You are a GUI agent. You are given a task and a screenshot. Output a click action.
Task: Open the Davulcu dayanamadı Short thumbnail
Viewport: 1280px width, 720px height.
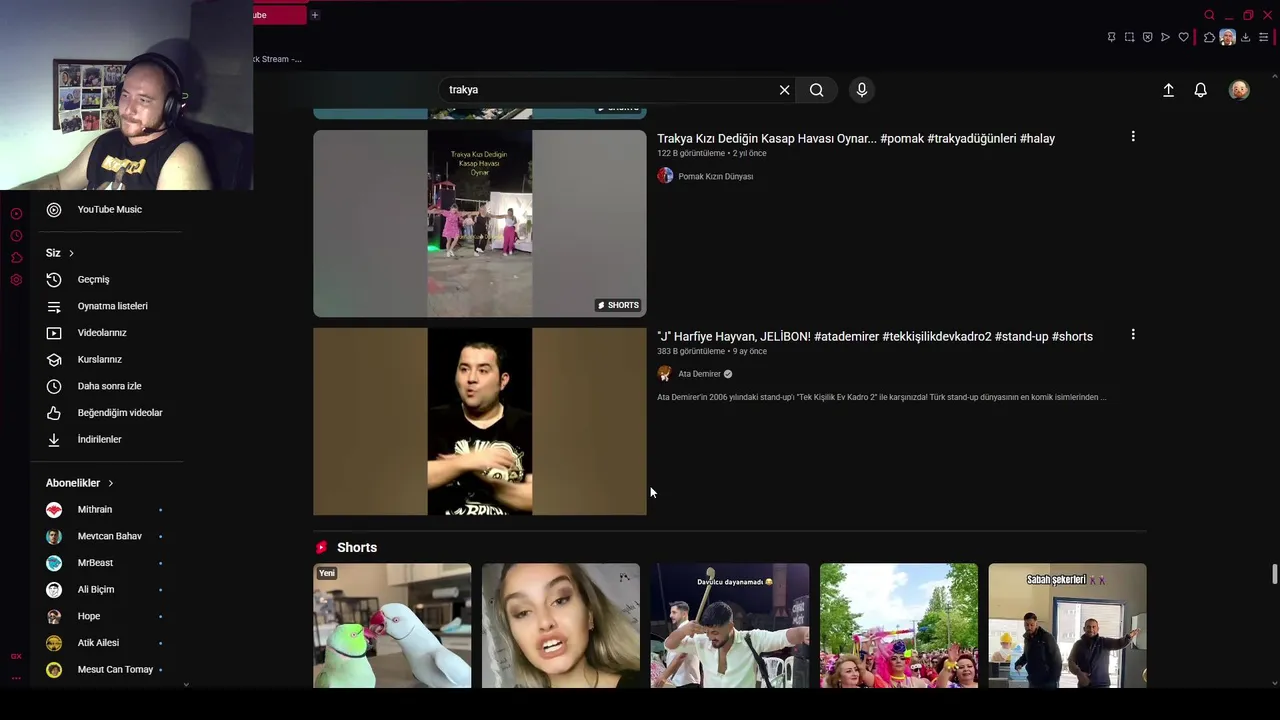click(x=730, y=626)
